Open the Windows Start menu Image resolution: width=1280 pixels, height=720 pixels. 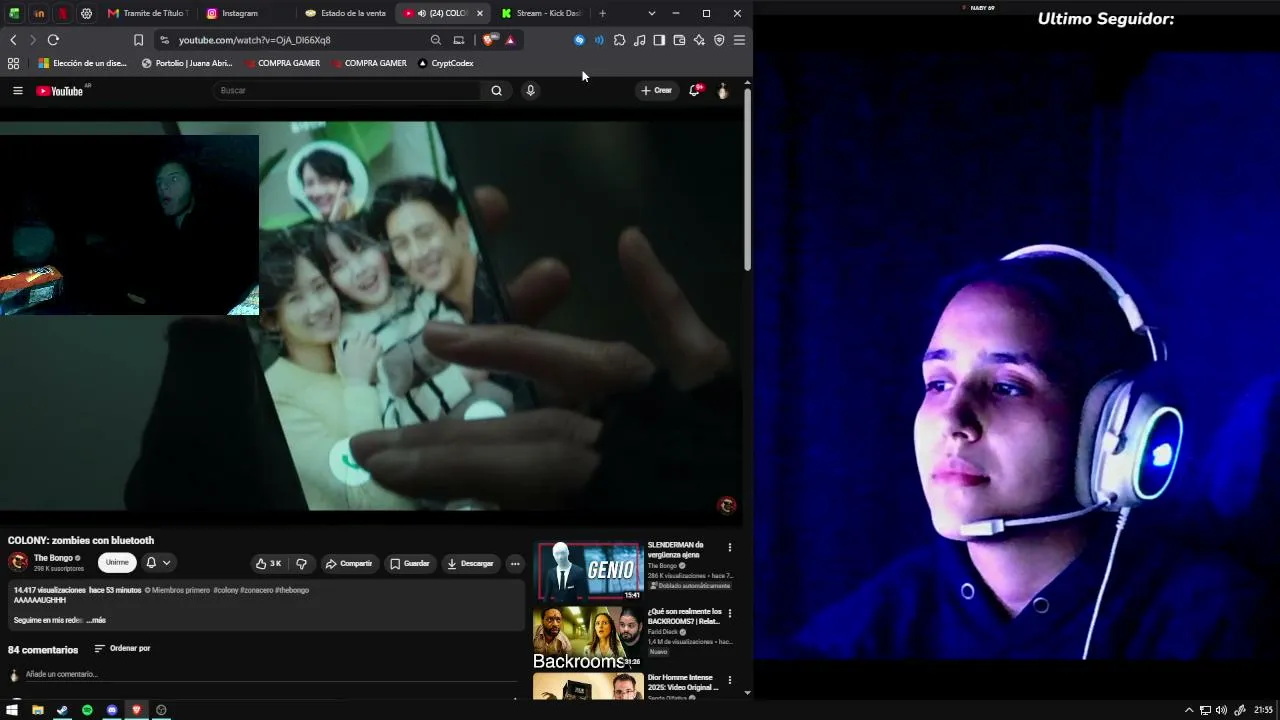click(x=12, y=710)
